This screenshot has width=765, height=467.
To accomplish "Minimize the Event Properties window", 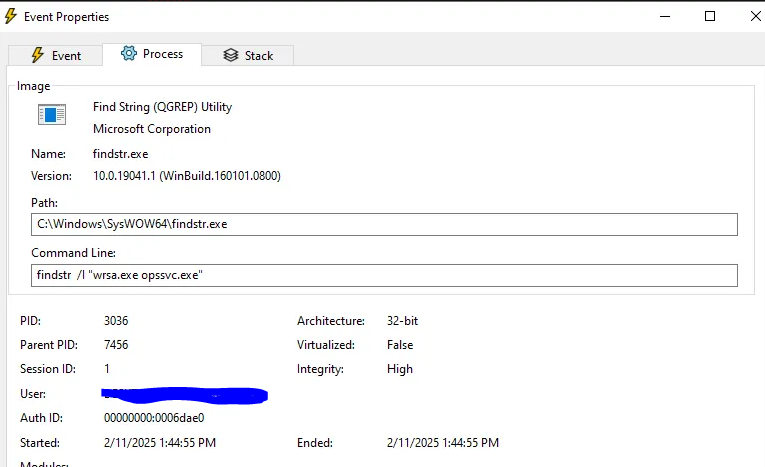I will click(x=664, y=16).
